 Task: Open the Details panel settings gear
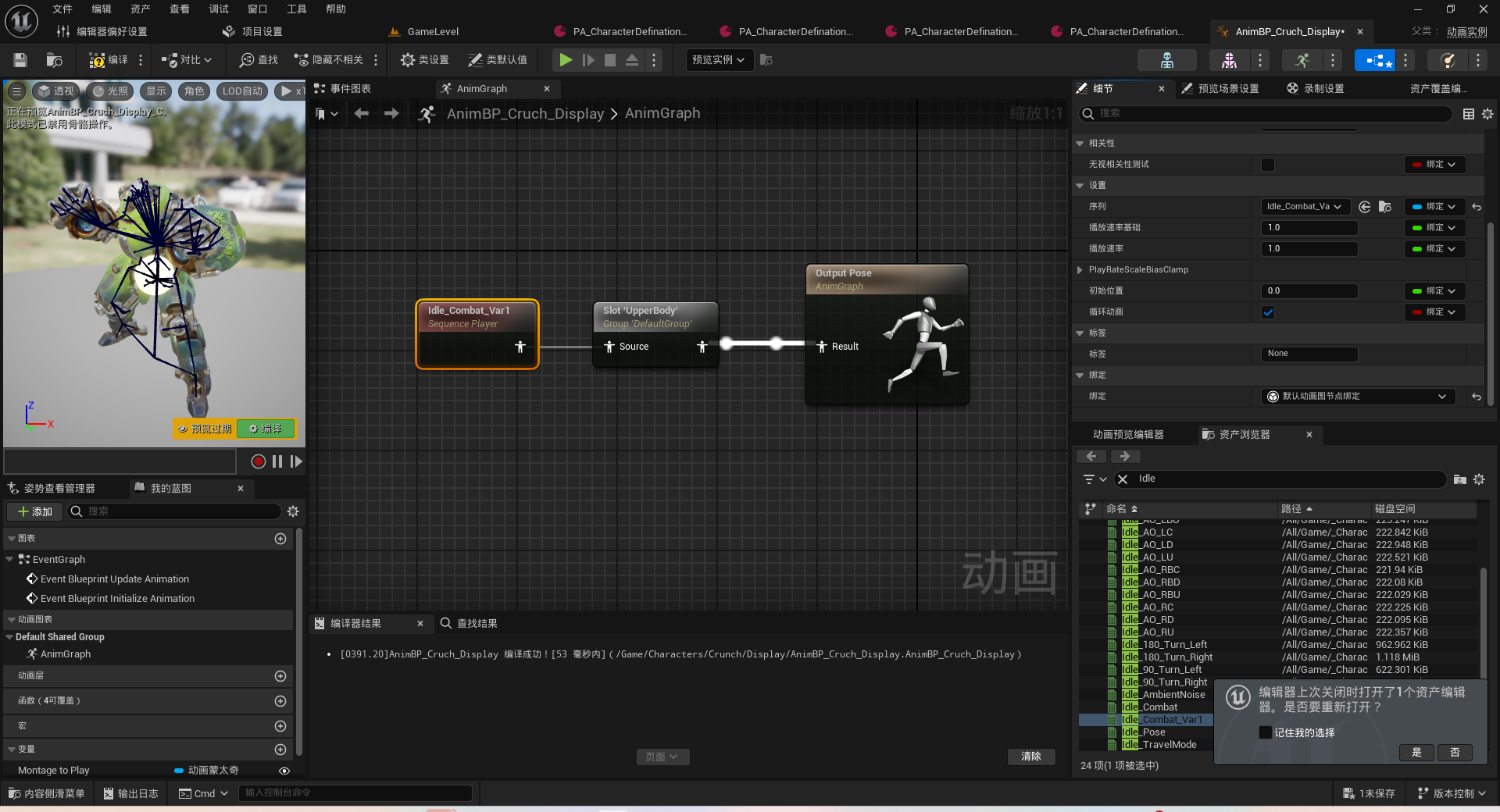pos(1487,114)
